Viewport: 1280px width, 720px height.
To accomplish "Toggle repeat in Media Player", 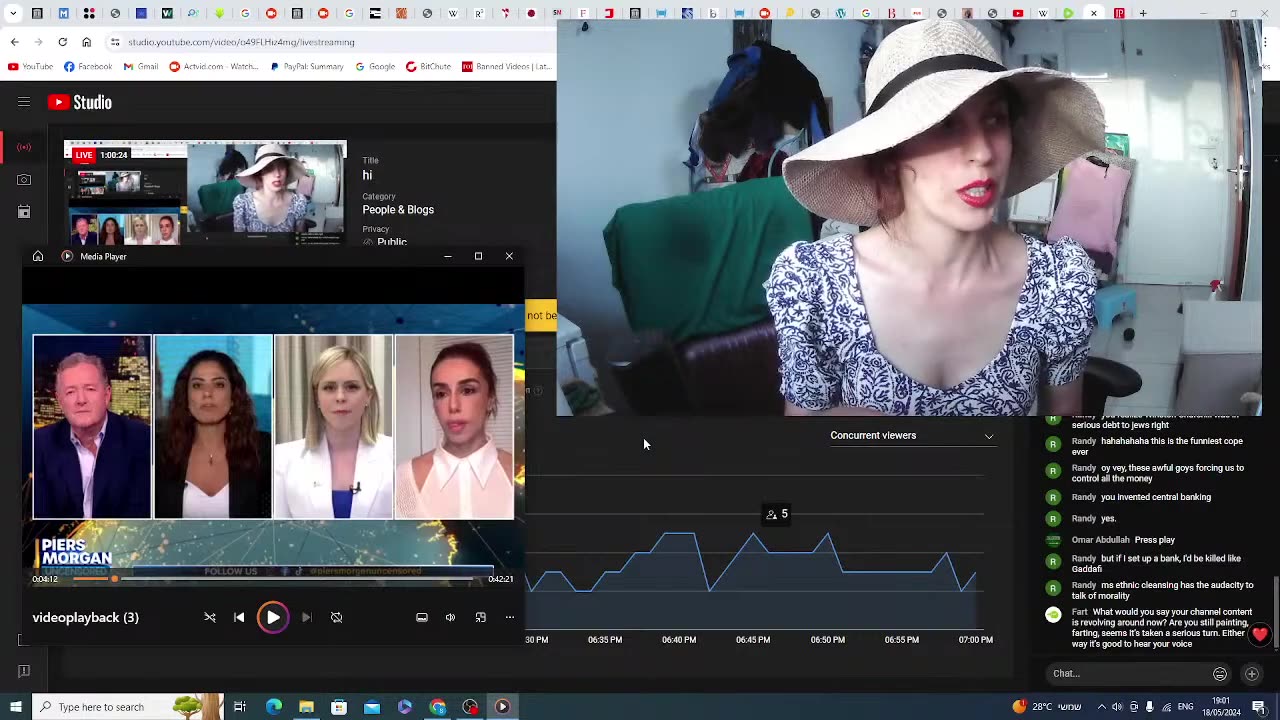I will coord(336,617).
